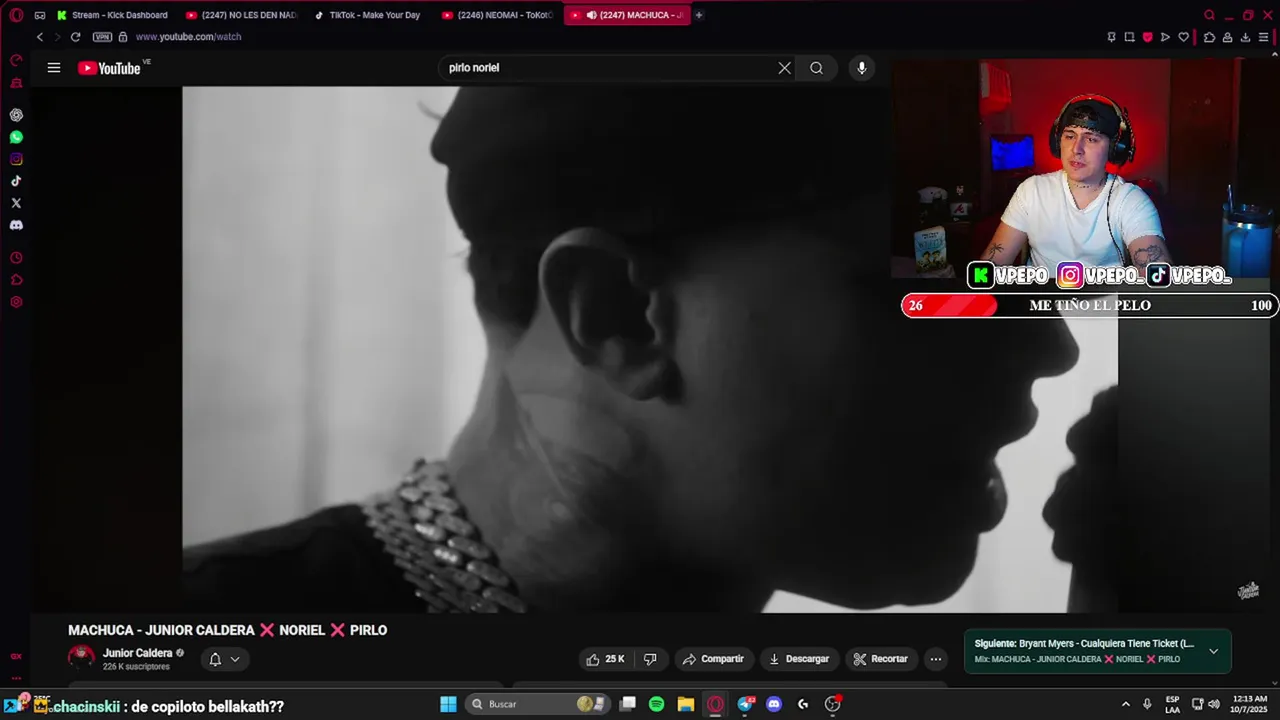Expand the notification options chevron
The width and height of the screenshot is (1280, 720).
point(235,659)
